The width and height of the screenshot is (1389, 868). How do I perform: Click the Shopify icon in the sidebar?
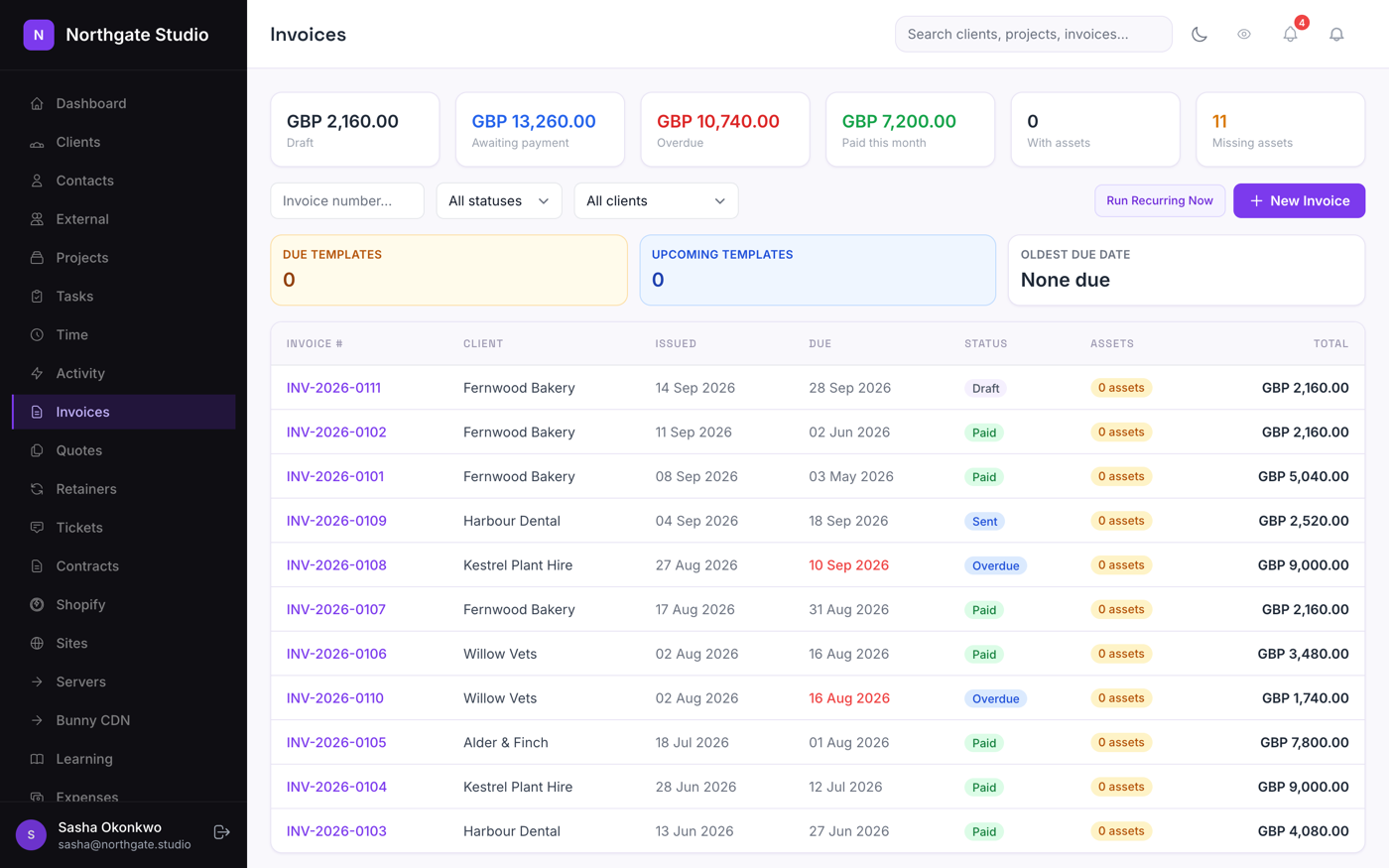37,605
